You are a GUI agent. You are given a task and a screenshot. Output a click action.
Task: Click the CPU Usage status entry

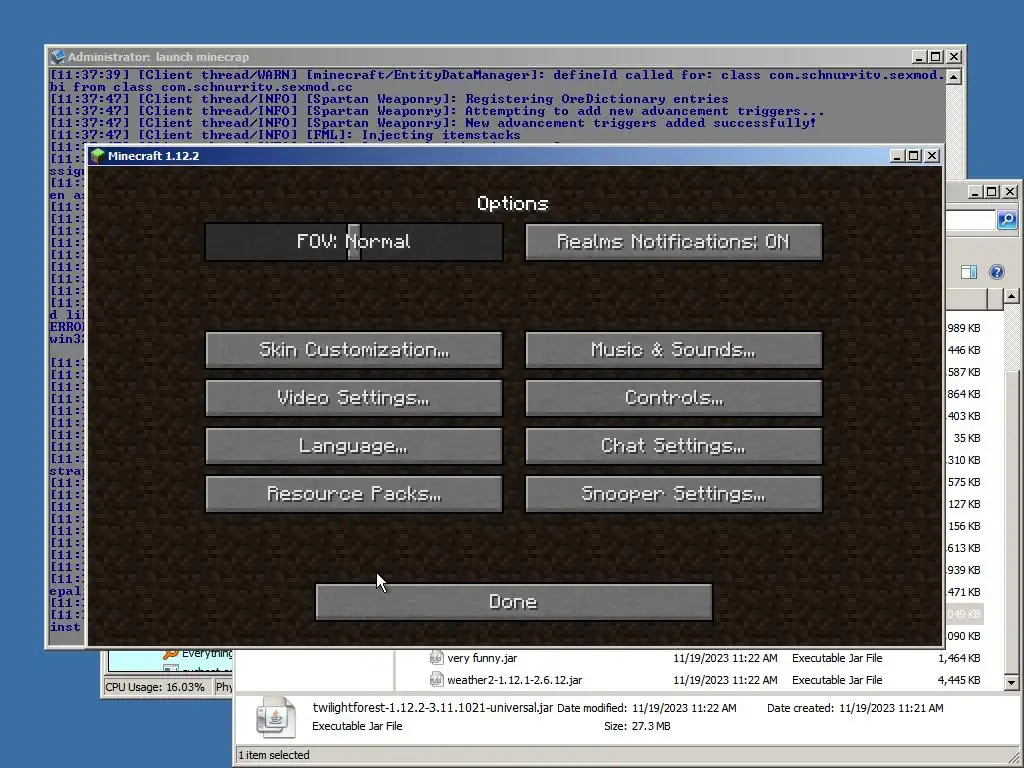[x=155, y=687]
